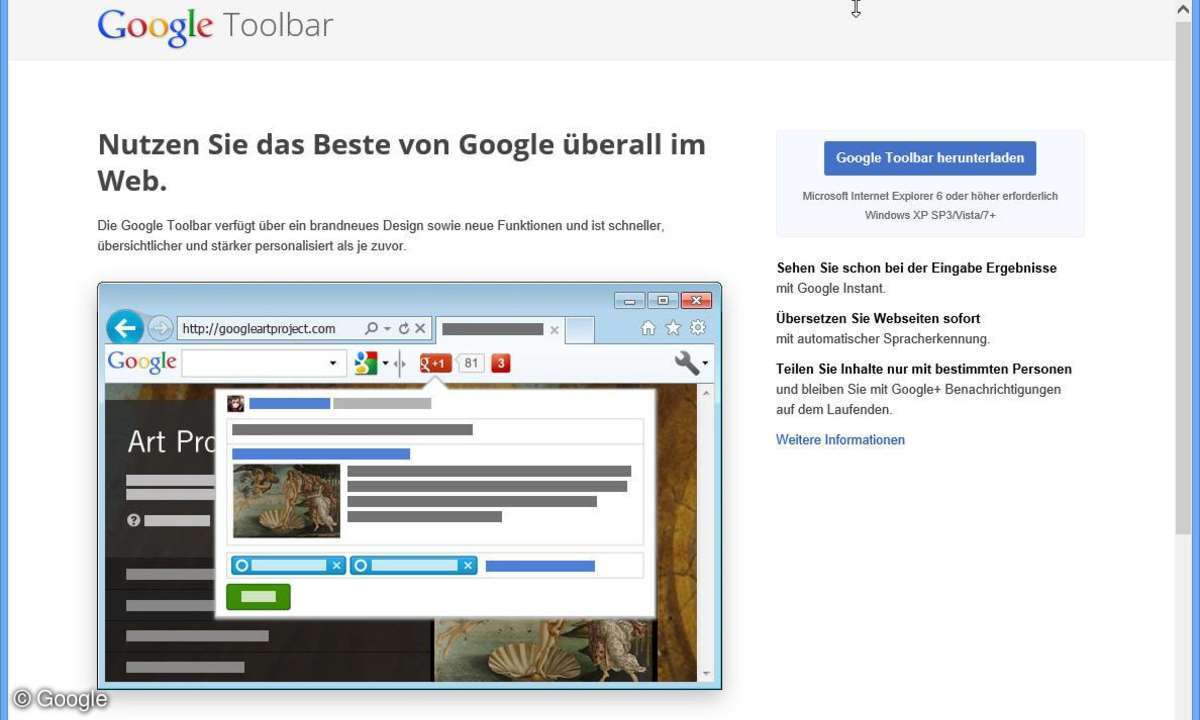This screenshot has height=720, width=1200.
Task: Open the Weitere Informationen link
Action: pyautogui.click(x=840, y=440)
